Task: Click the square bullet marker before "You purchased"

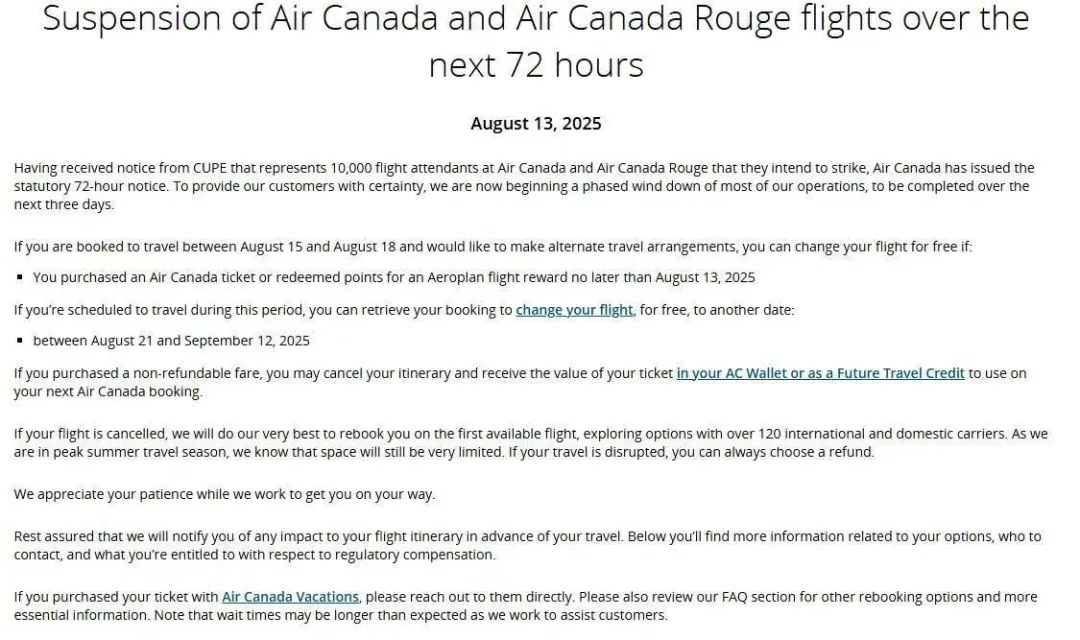Action: click(x=20, y=278)
